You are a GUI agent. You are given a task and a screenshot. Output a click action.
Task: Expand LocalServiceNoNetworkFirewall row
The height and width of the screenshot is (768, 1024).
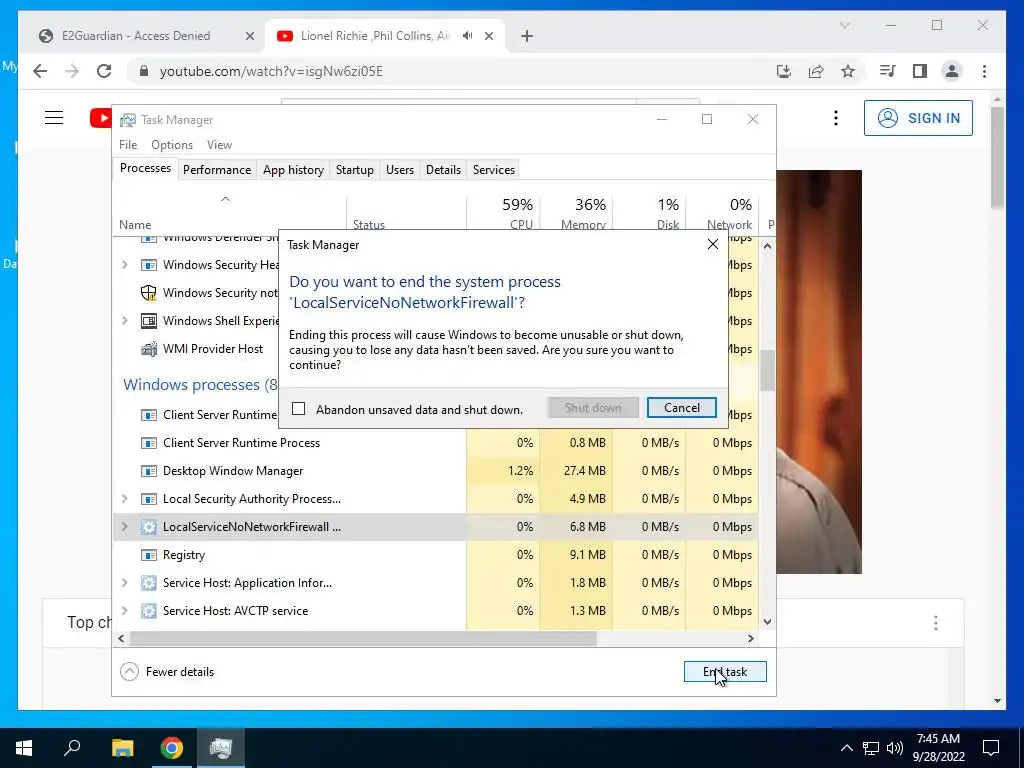click(x=125, y=526)
